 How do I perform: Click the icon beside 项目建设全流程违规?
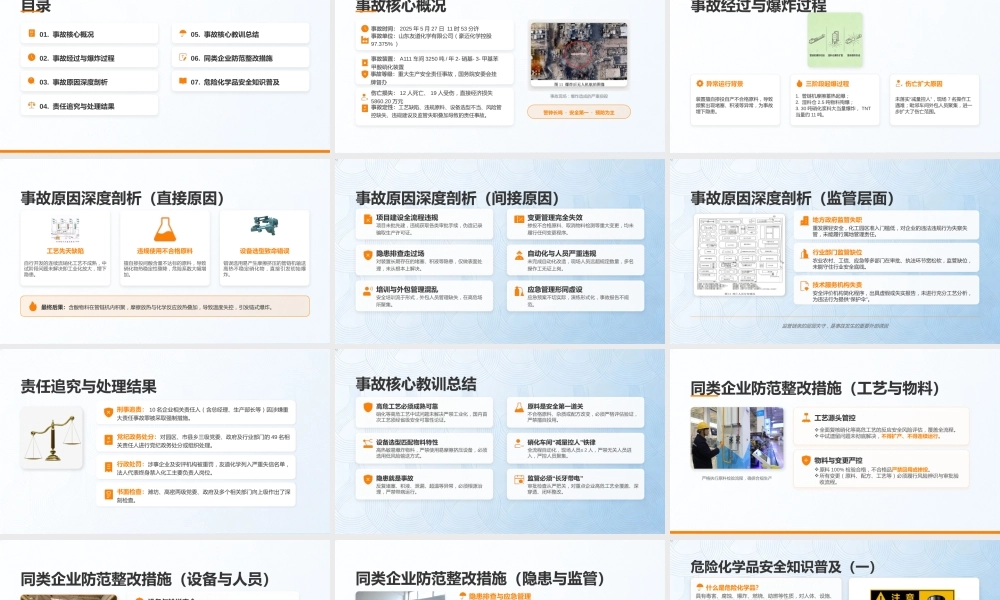pyautogui.click(x=367, y=219)
